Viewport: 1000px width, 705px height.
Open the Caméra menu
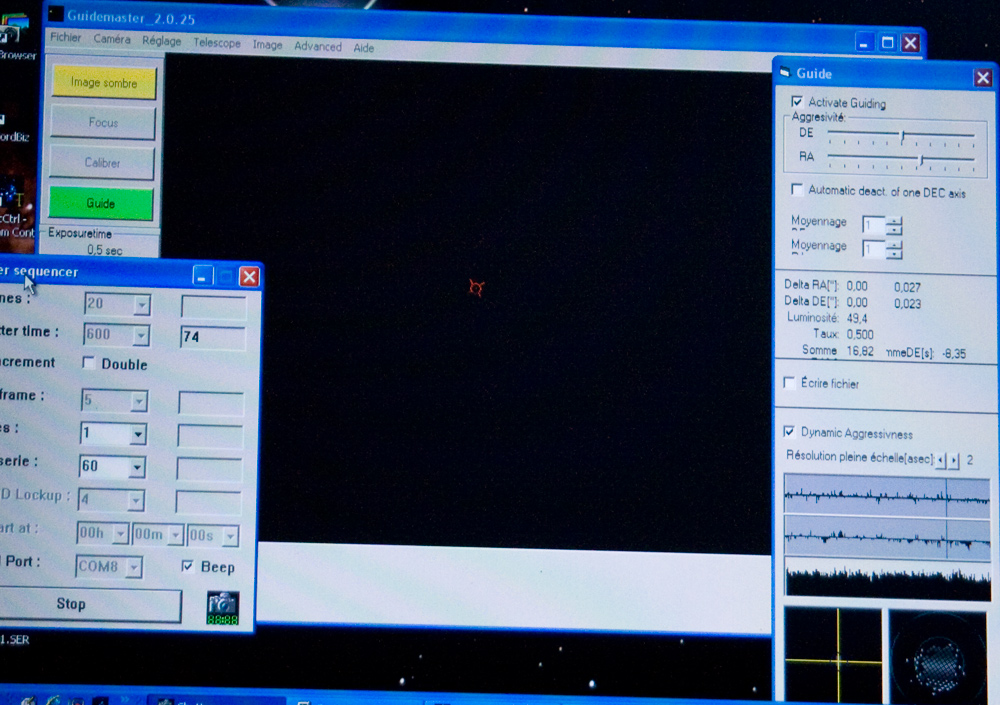click(112, 39)
